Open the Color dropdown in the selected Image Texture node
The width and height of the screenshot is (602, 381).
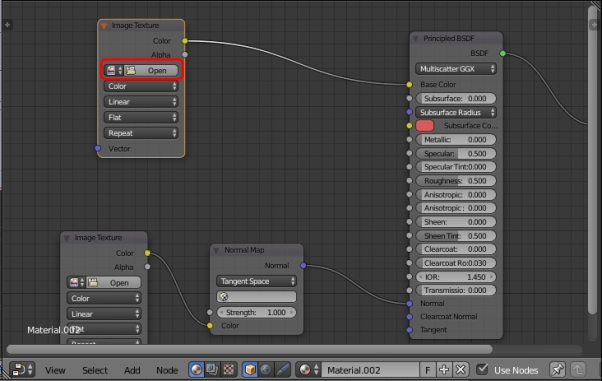(x=141, y=86)
